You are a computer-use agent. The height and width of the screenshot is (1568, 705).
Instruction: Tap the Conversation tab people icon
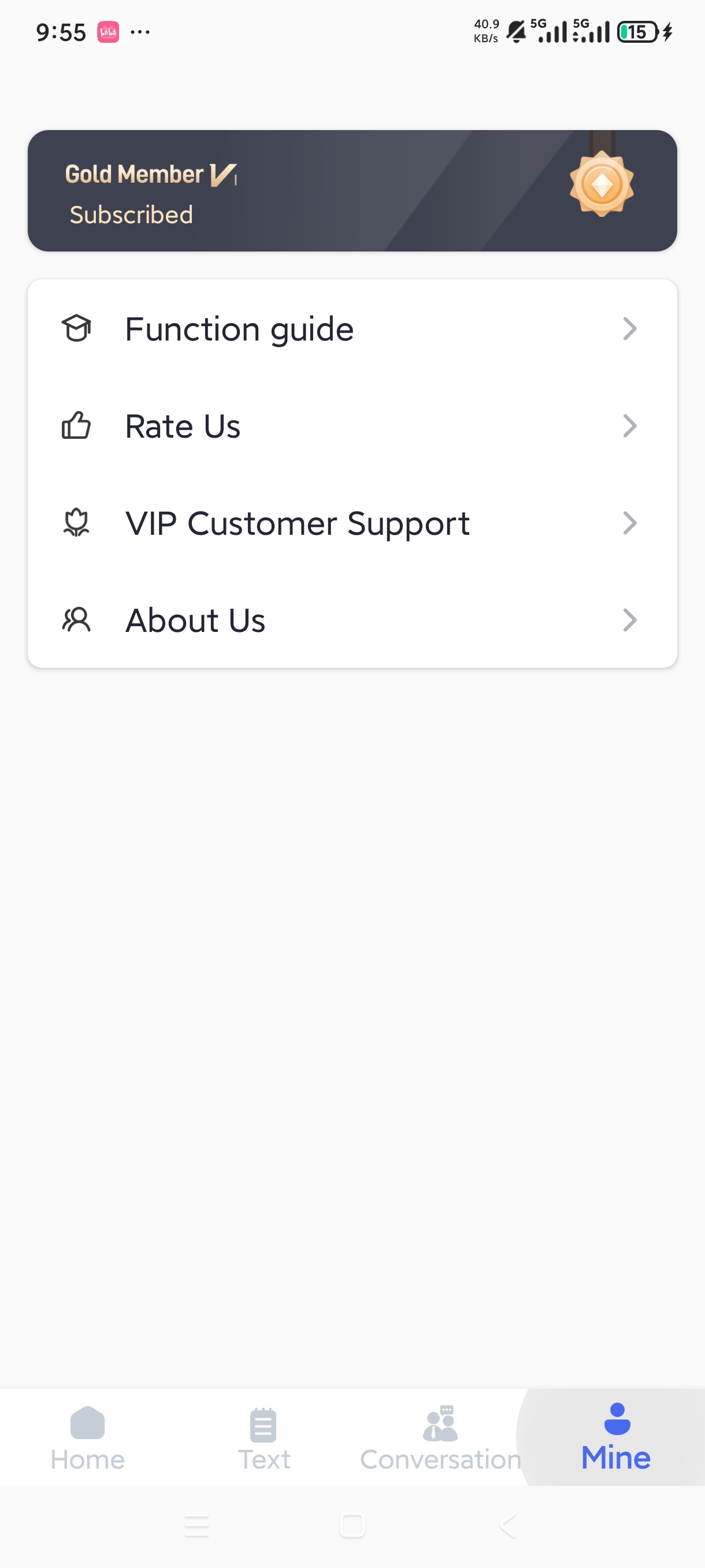440,1423
